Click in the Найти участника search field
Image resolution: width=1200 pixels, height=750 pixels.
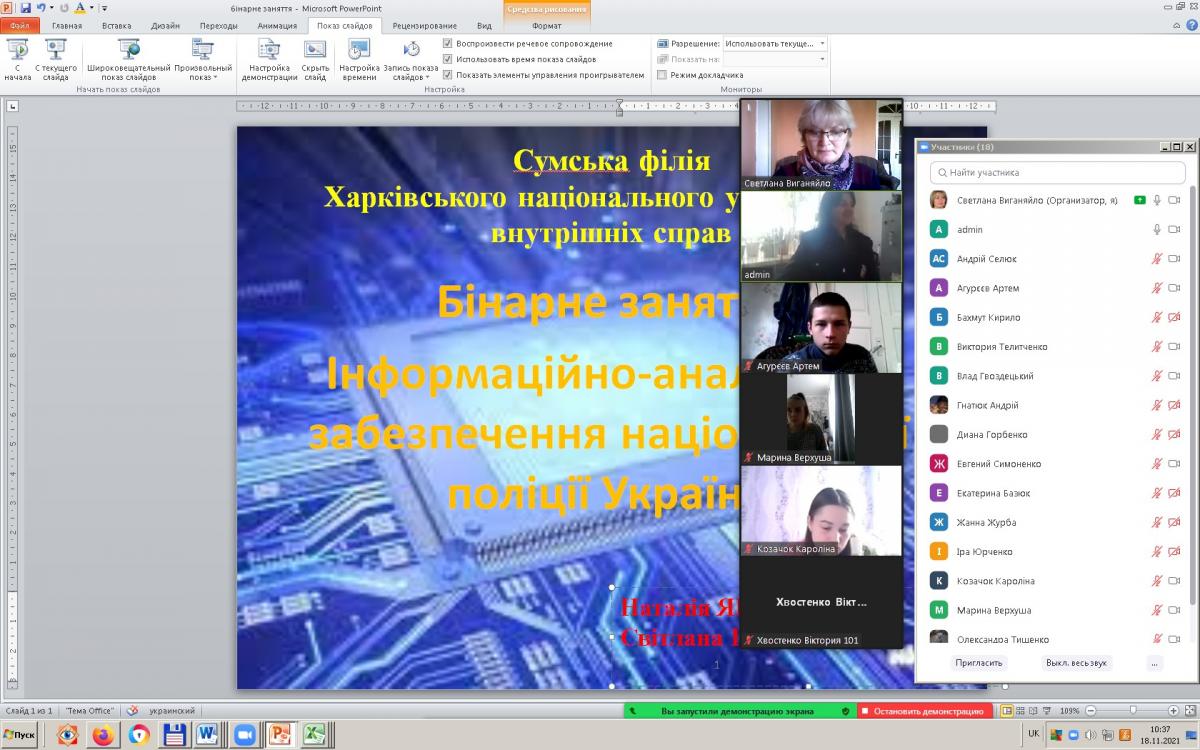(x=1058, y=173)
